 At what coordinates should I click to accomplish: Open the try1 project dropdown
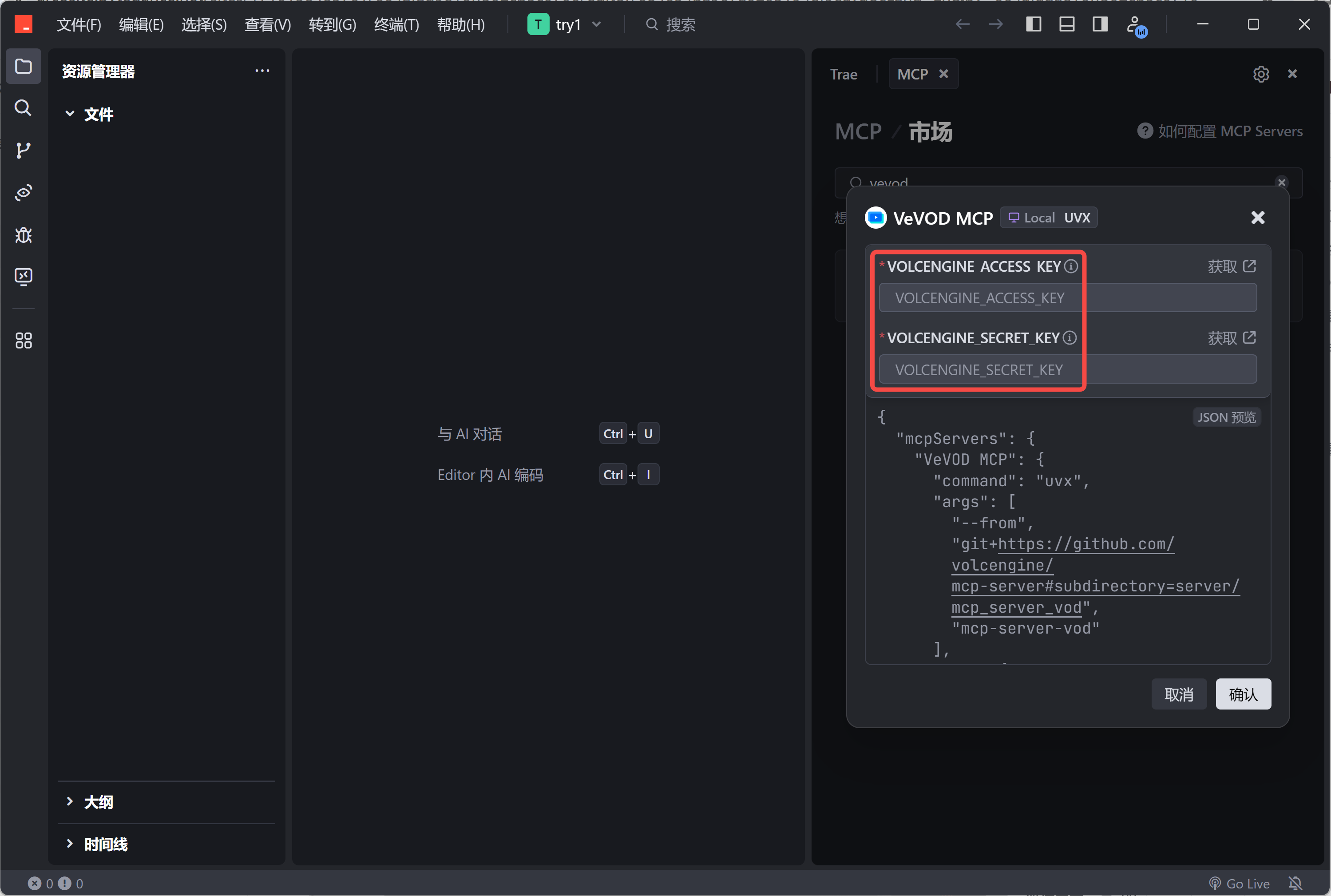tap(565, 24)
